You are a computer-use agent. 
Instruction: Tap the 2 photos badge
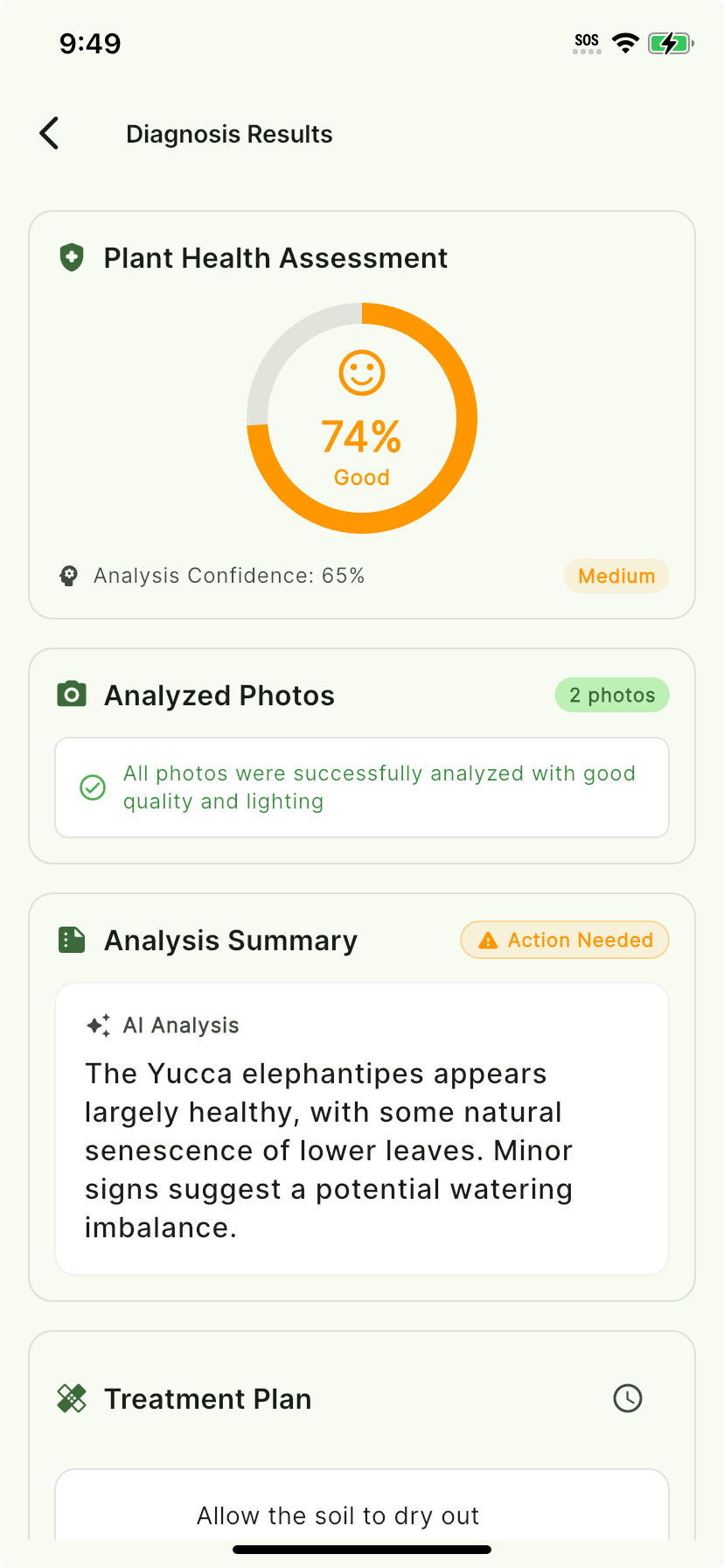611,694
